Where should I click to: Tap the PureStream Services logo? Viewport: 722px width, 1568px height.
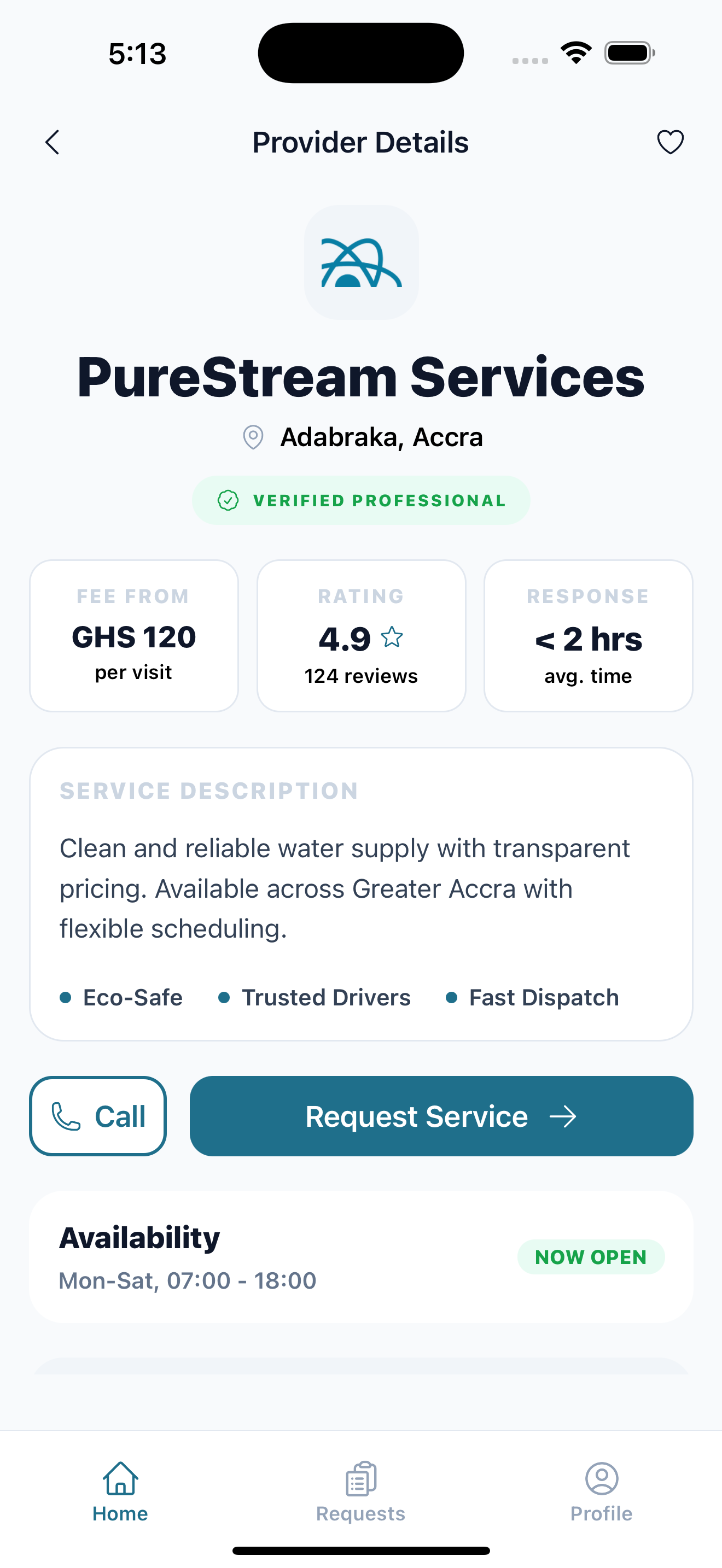[x=361, y=262]
